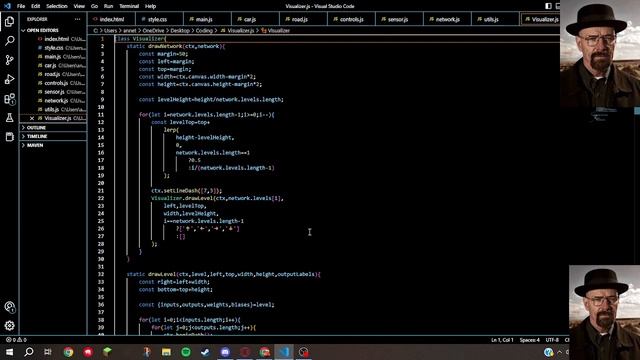
Task: Open the Source Control view
Action: click(x=9, y=60)
